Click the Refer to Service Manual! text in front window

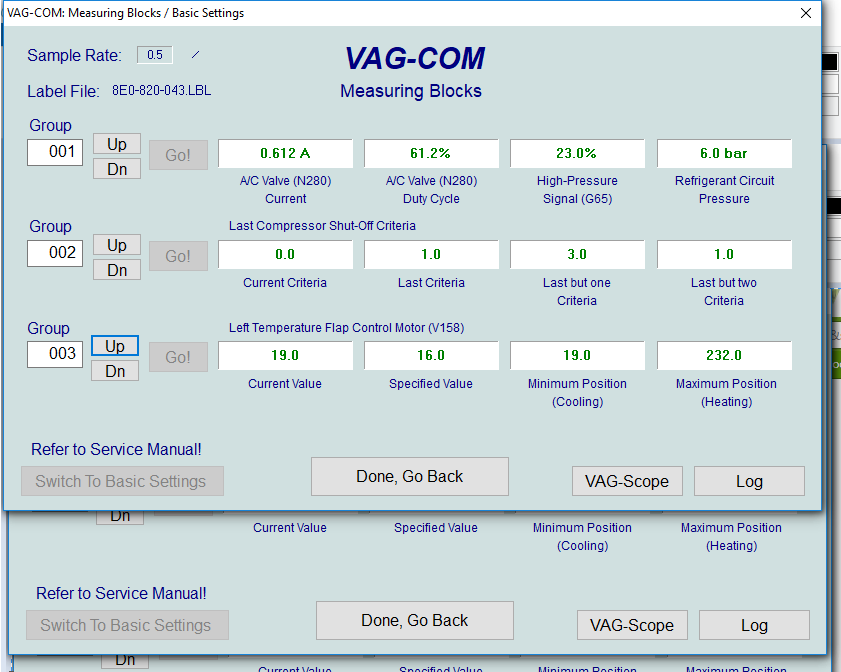(x=116, y=449)
